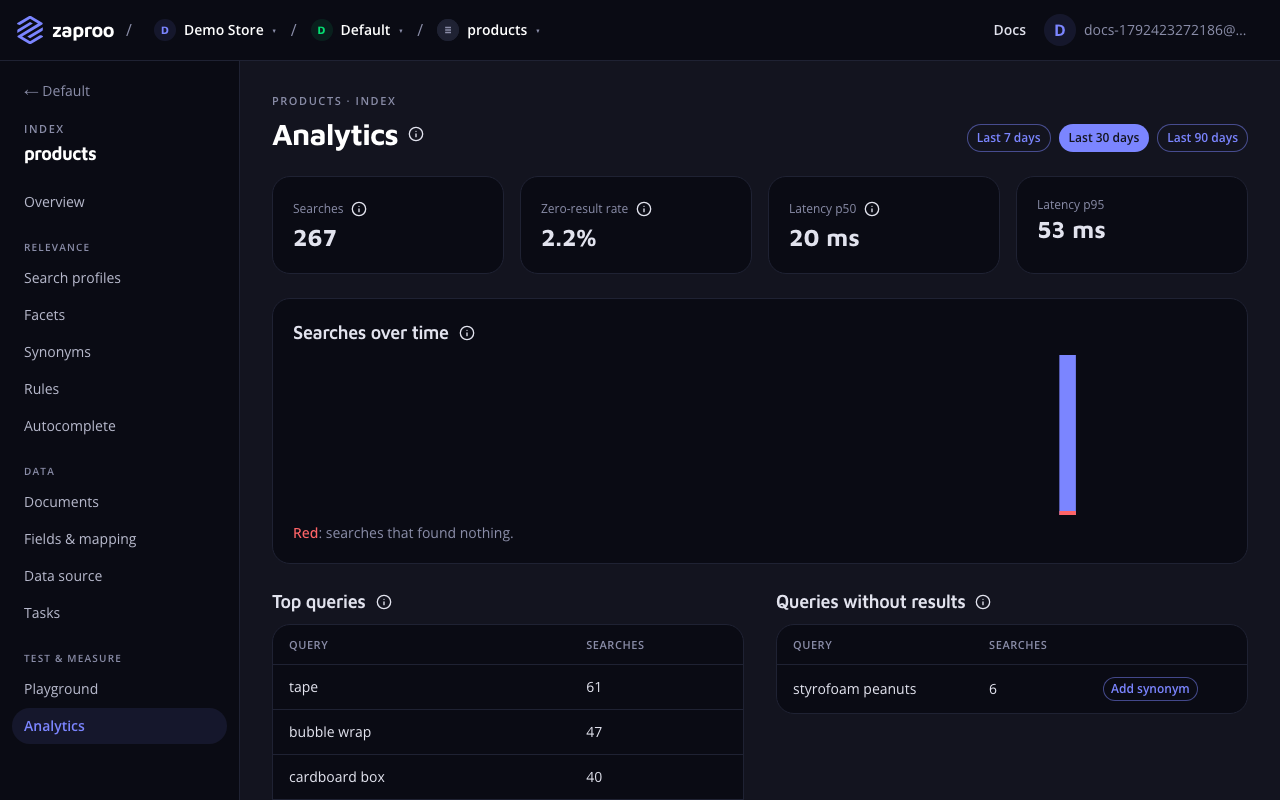Expand the Demo Store dropdown

coord(275,31)
